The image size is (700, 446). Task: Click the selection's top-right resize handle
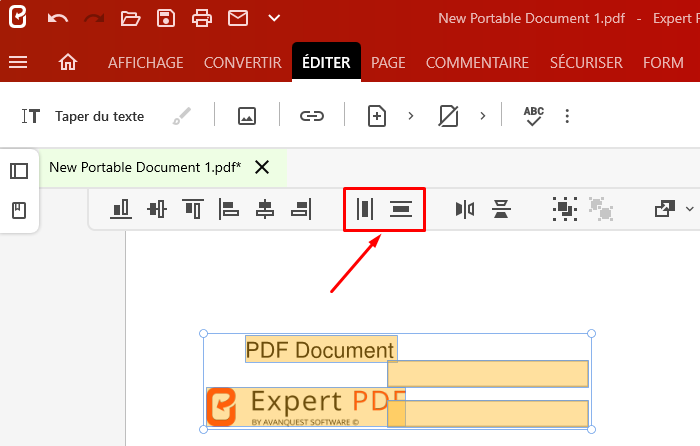point(592,333)
